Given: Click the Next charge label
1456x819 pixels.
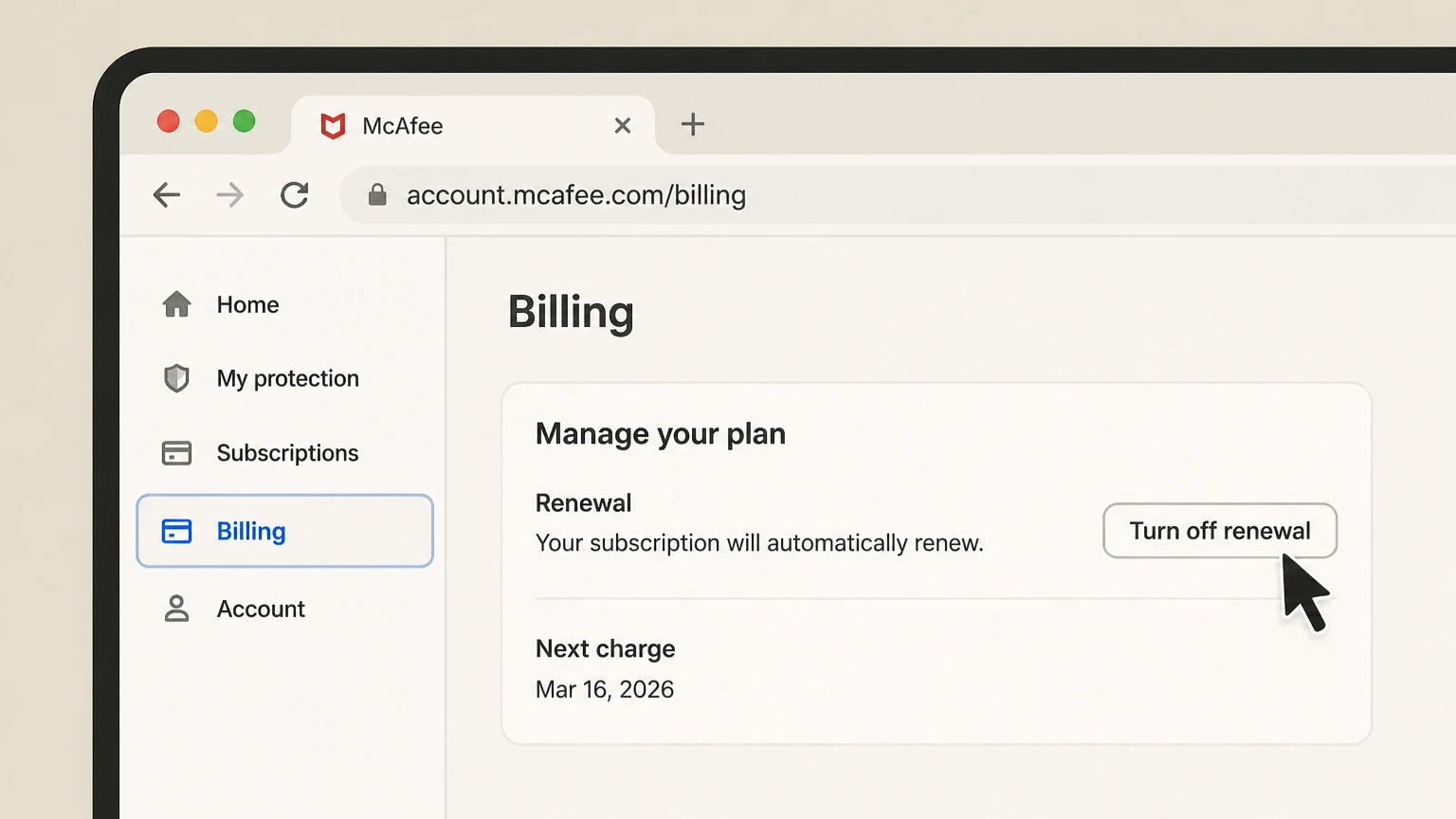Looking at the screenshot, I should coord(606,648).
